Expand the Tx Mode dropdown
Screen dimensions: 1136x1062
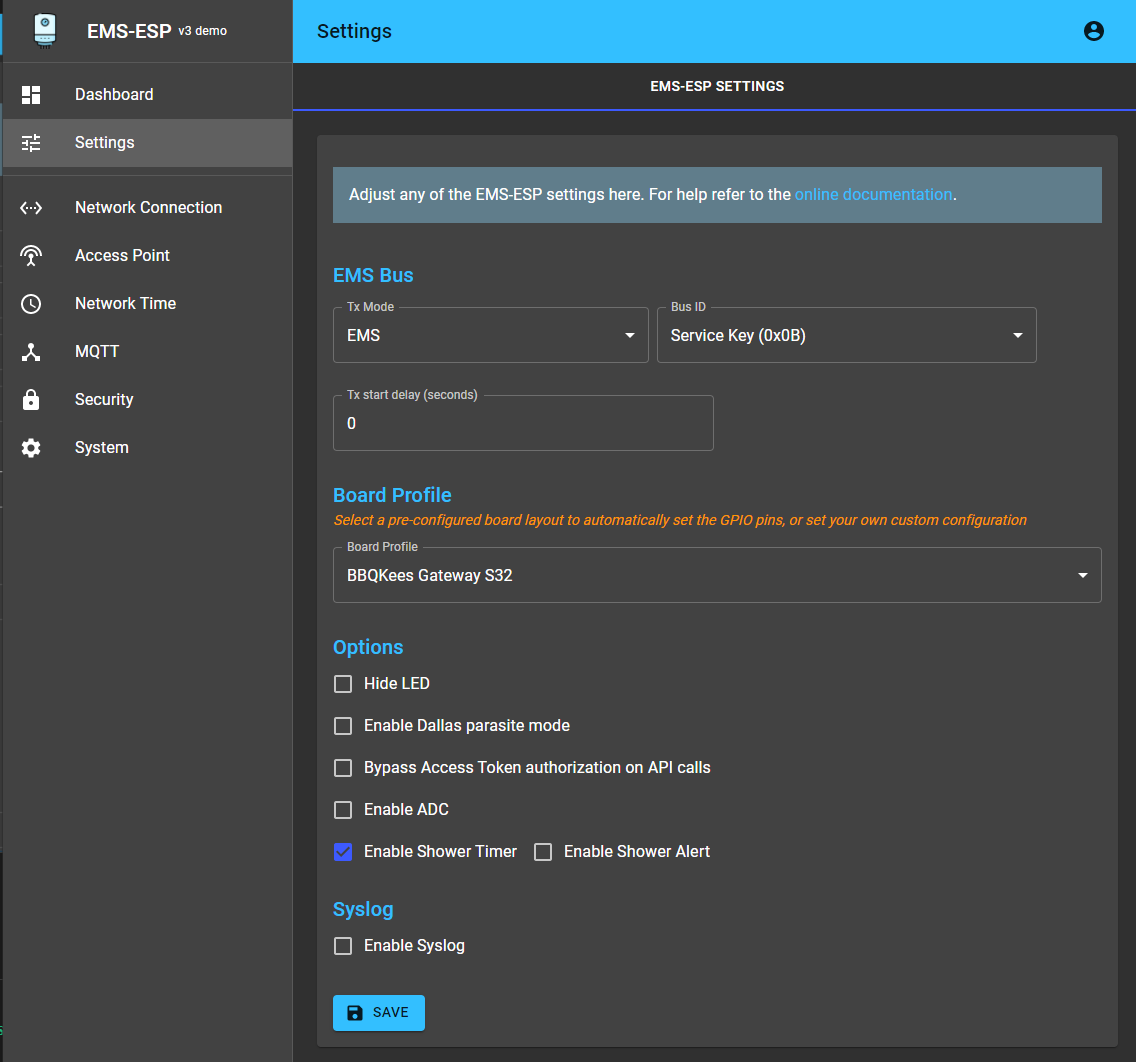(x=490, y=335)
